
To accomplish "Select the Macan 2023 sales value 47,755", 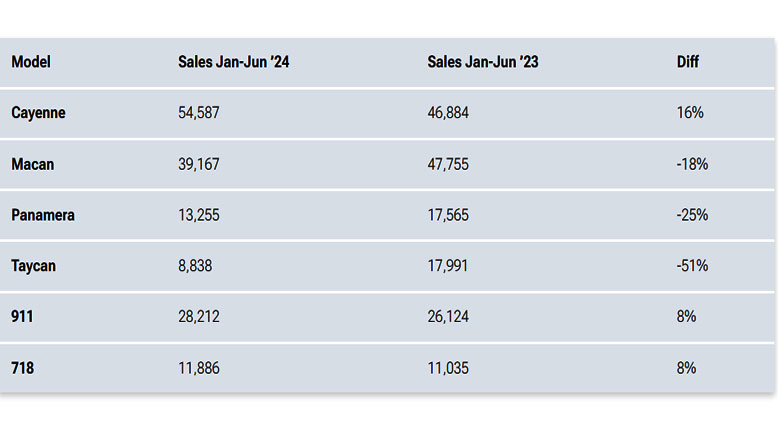I will (x=448, y=164).
